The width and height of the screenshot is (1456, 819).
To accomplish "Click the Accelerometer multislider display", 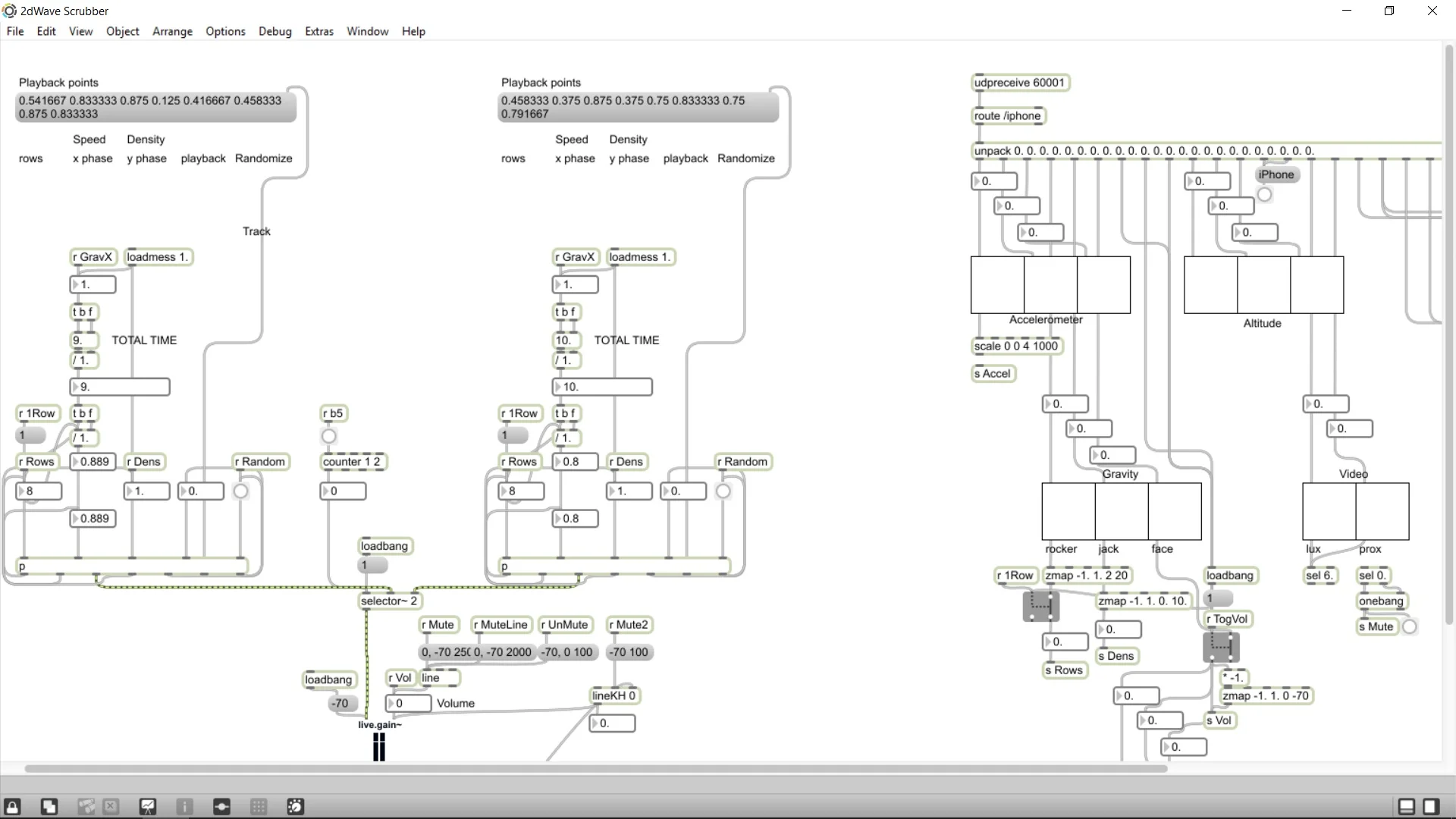I will (x=1050, y=285).
